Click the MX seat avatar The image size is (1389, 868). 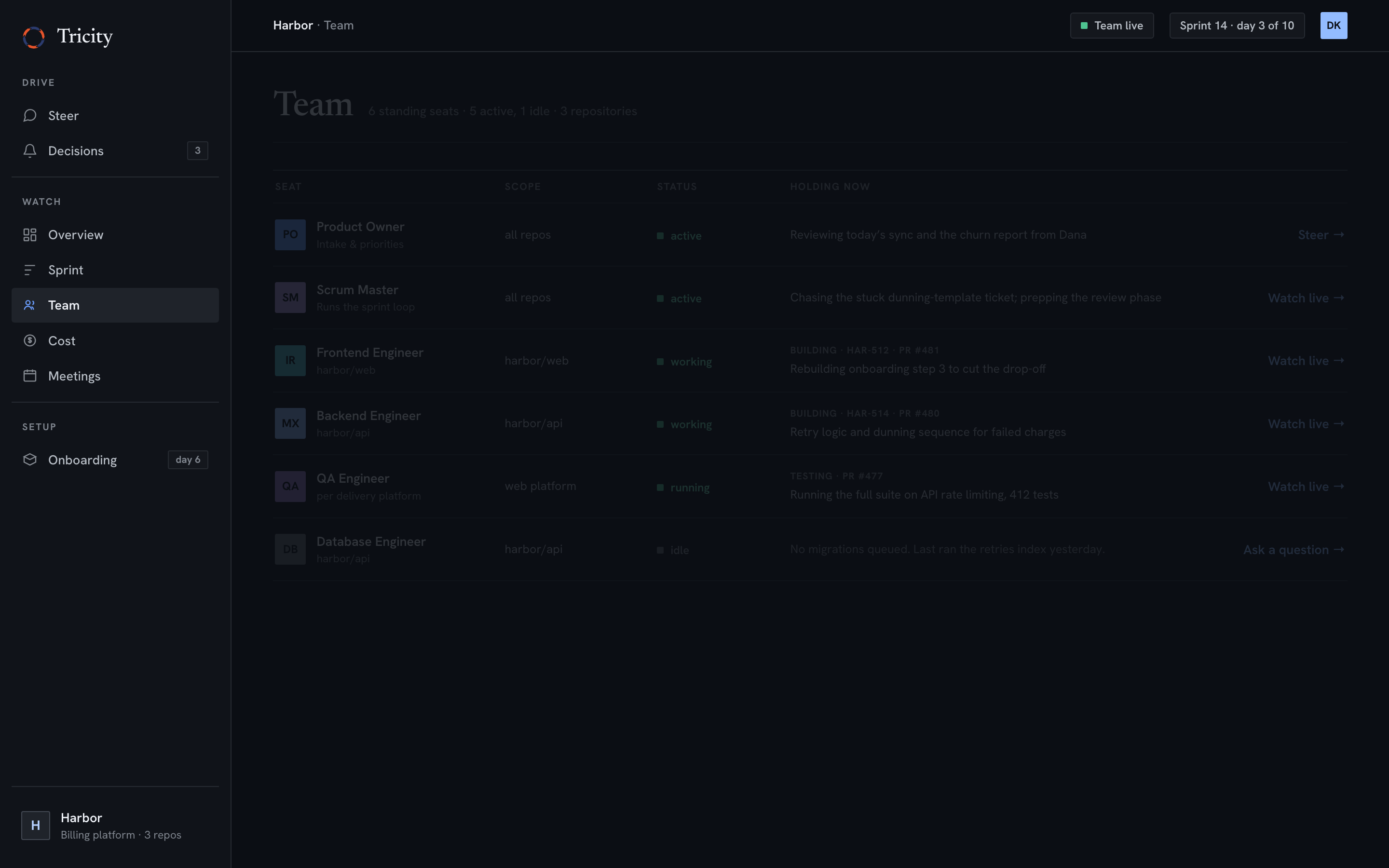[290, 424]
